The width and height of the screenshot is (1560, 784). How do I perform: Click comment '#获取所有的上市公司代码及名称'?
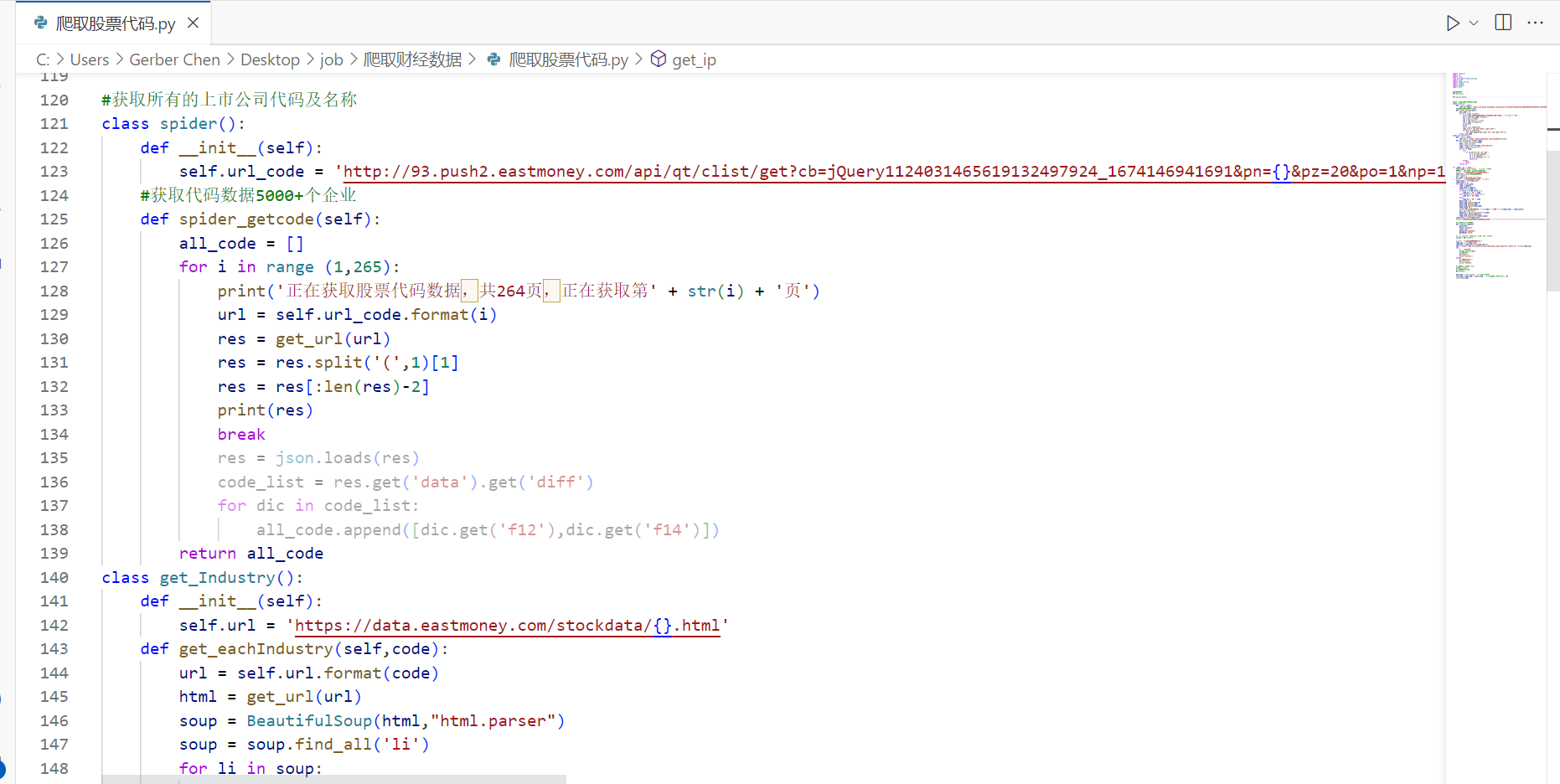(x=230, y=100)
